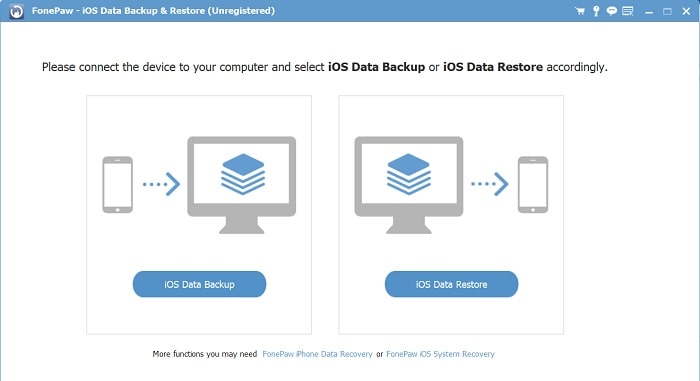Maximize the FonePaw window
The height and width of the screenshot is (381, 700).
667,12
